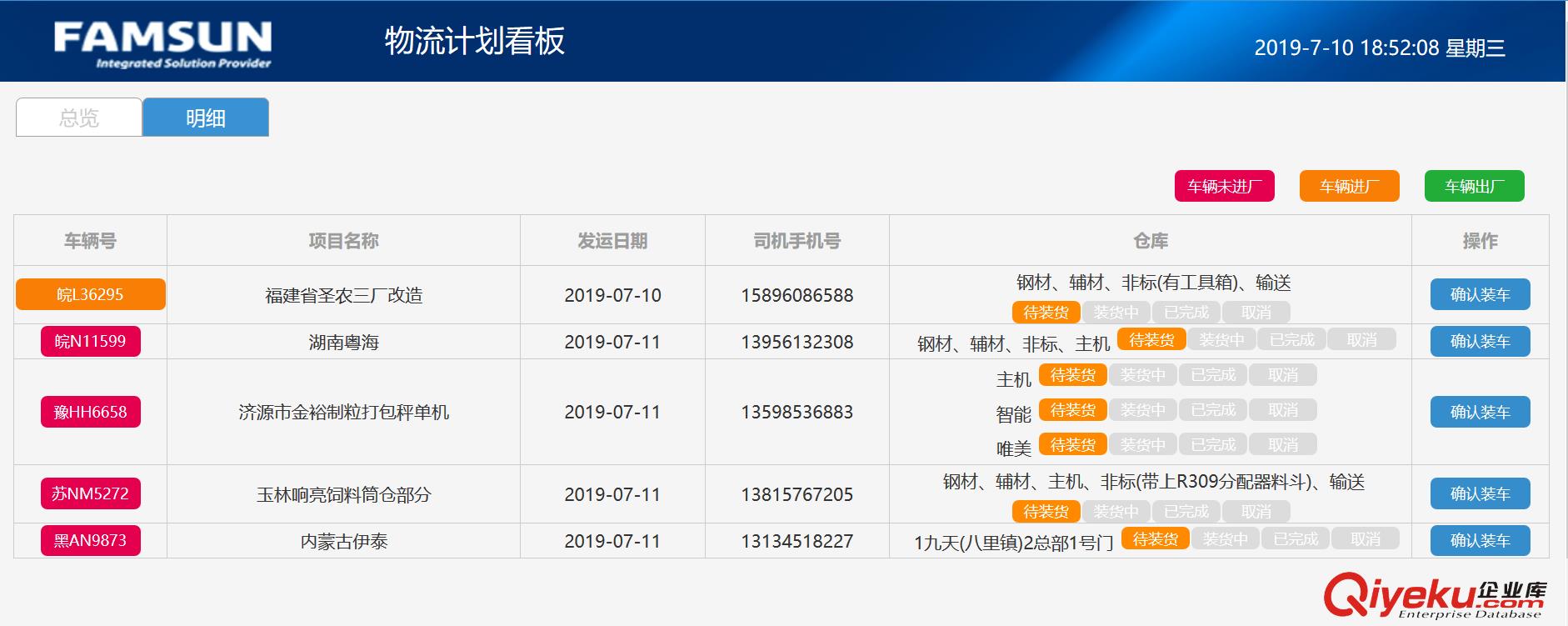The height and width of the screenshot is (626, 1568).
Task: Select project name 福建省圣农三厂改造
Action: 343,295
